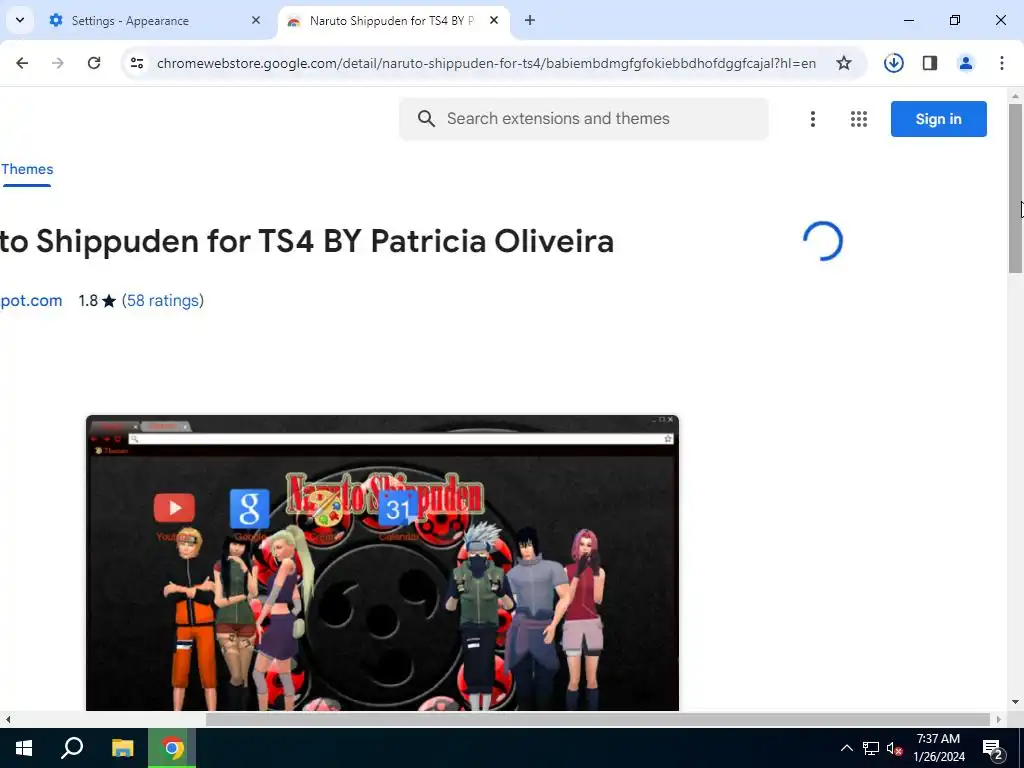This screenshot has width=1024, height=768.
Task: Minimize the Chrome window
Action: click(x=908, y=20)
